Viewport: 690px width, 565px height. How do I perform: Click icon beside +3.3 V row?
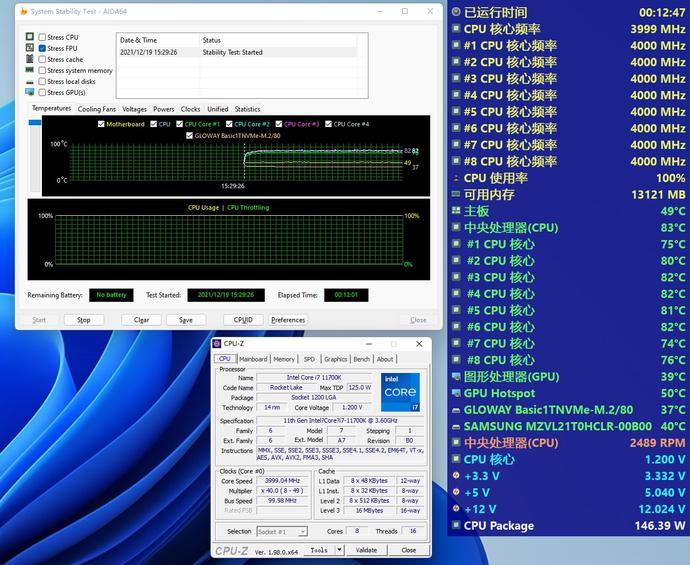tap(456, 476)
